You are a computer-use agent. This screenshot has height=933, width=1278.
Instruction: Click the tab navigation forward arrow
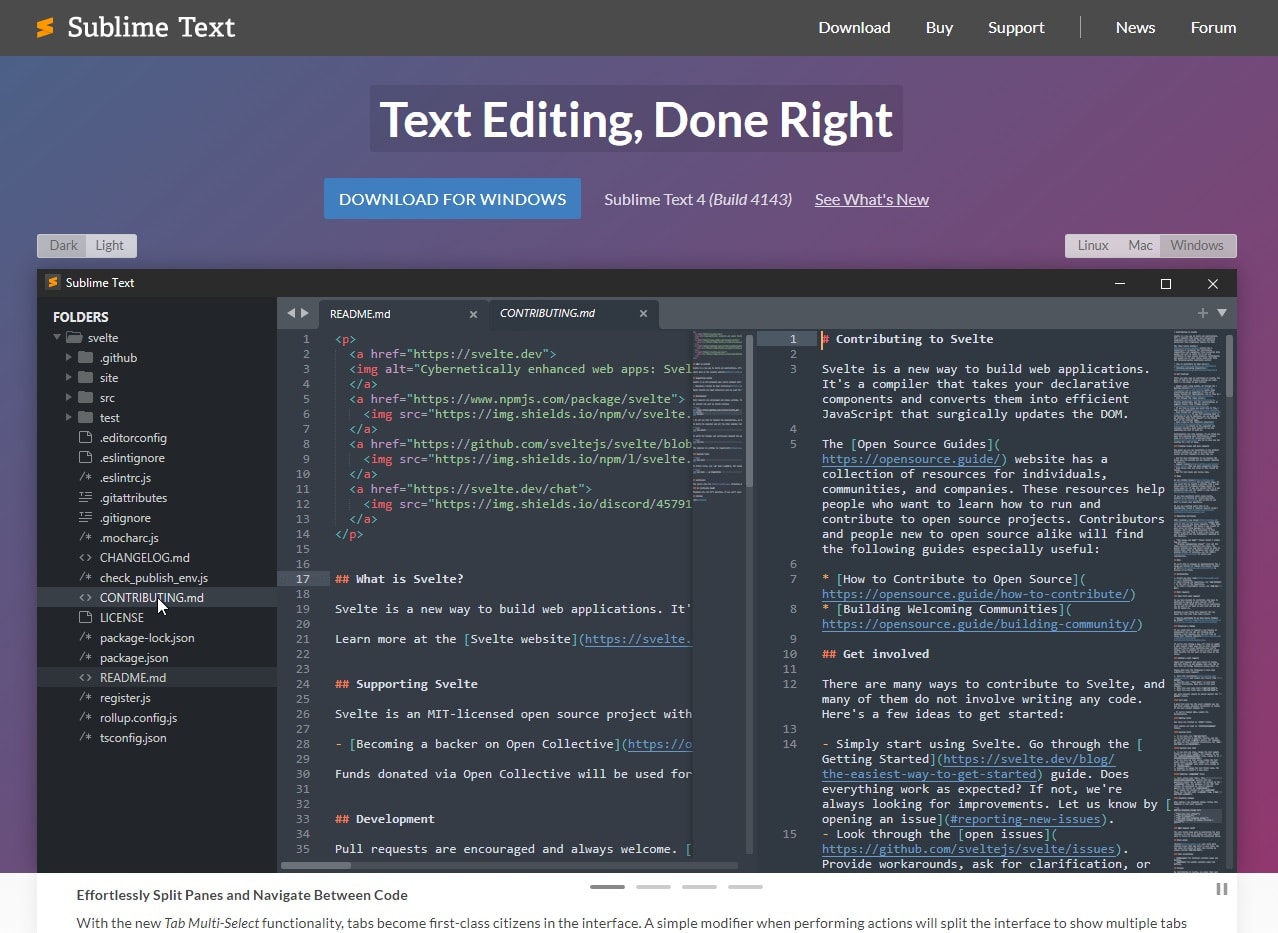304,313
